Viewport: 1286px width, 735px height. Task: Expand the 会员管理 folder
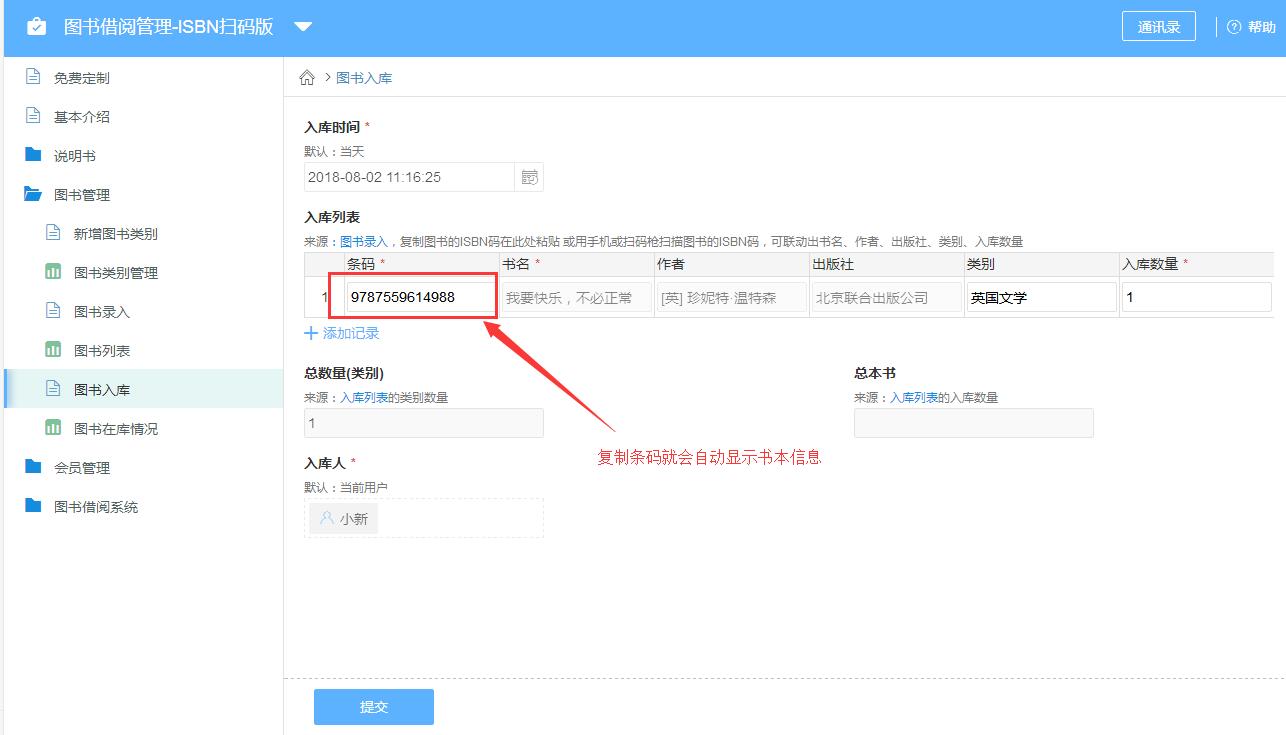click(82, 468)
